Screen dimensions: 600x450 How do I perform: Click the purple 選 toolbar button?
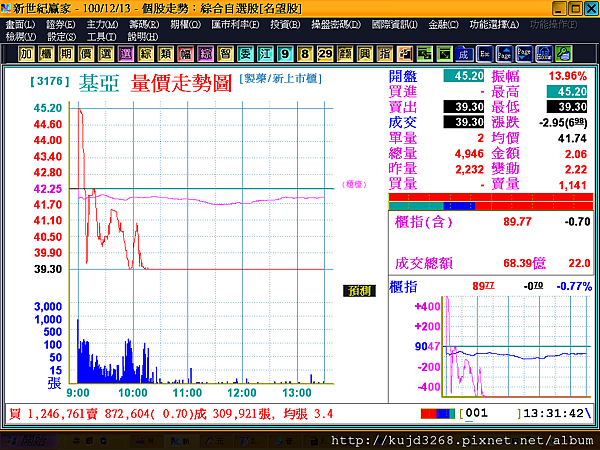tap(126, 54)
